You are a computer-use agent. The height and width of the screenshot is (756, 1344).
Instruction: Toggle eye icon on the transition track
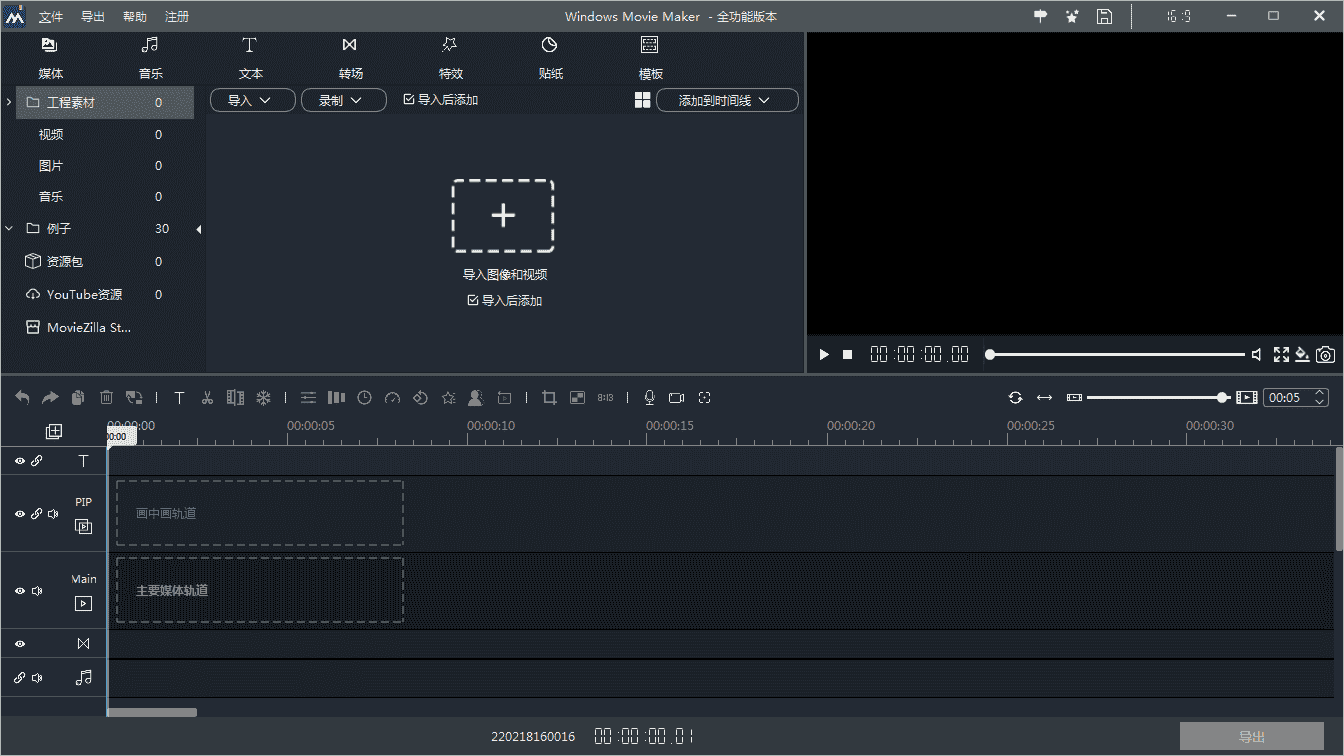click(x=20, y=644)
